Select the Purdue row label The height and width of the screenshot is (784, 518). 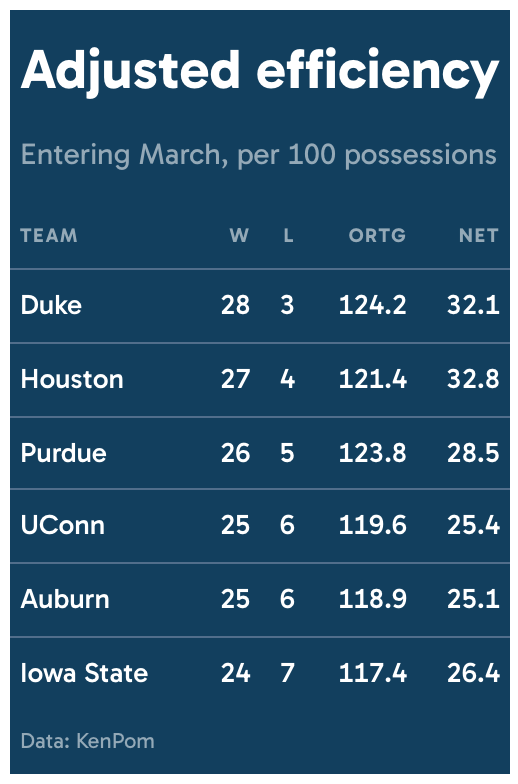click(x=64, y=453)
